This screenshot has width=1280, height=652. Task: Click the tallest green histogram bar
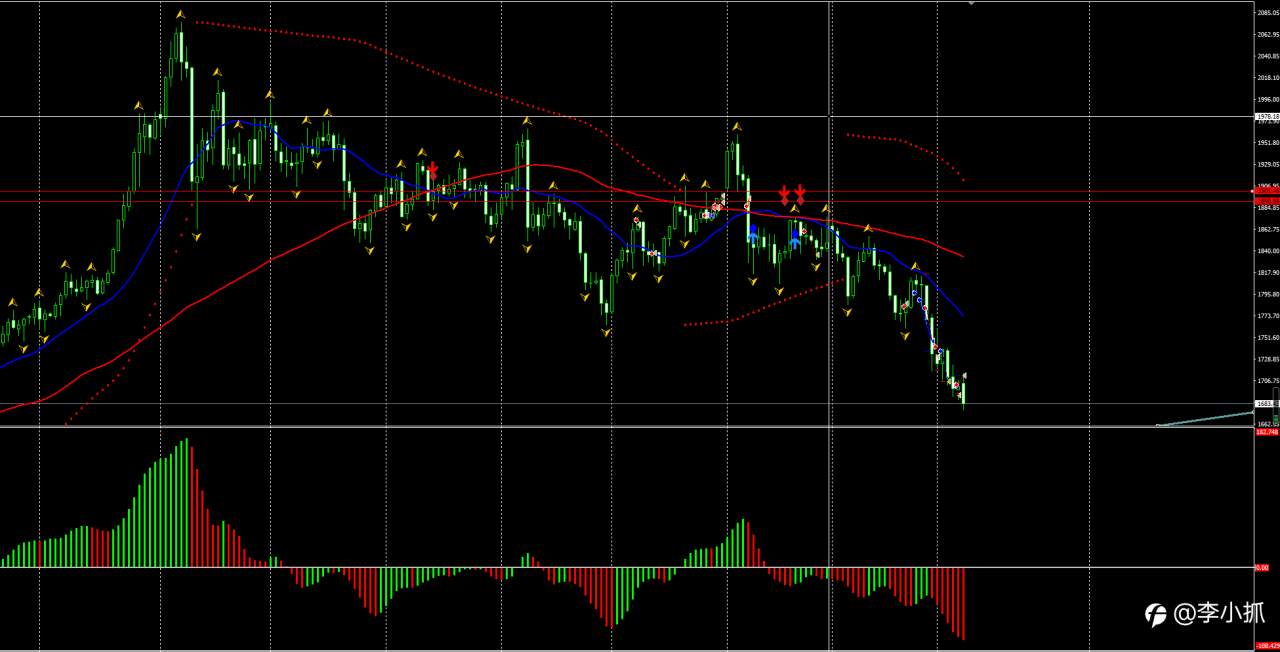click(x=186, y=503)
